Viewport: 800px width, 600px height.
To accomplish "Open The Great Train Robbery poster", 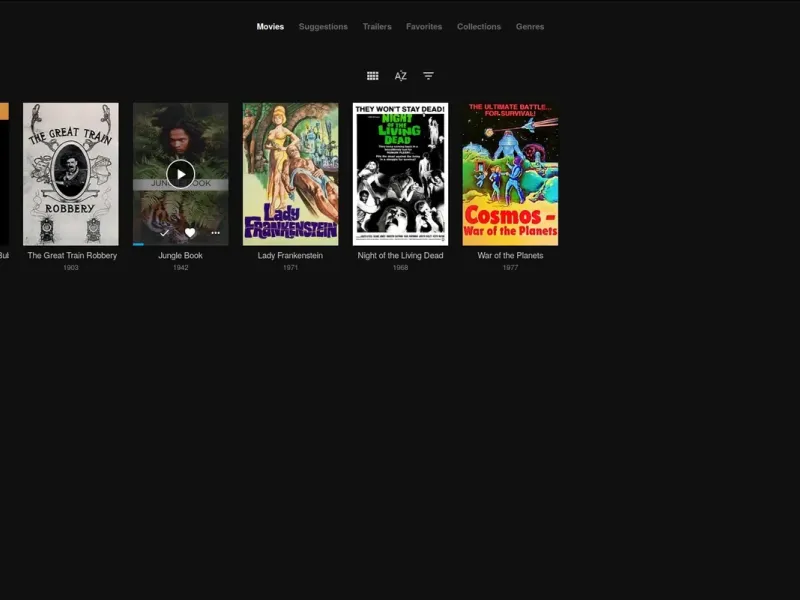I will point(71,174).
